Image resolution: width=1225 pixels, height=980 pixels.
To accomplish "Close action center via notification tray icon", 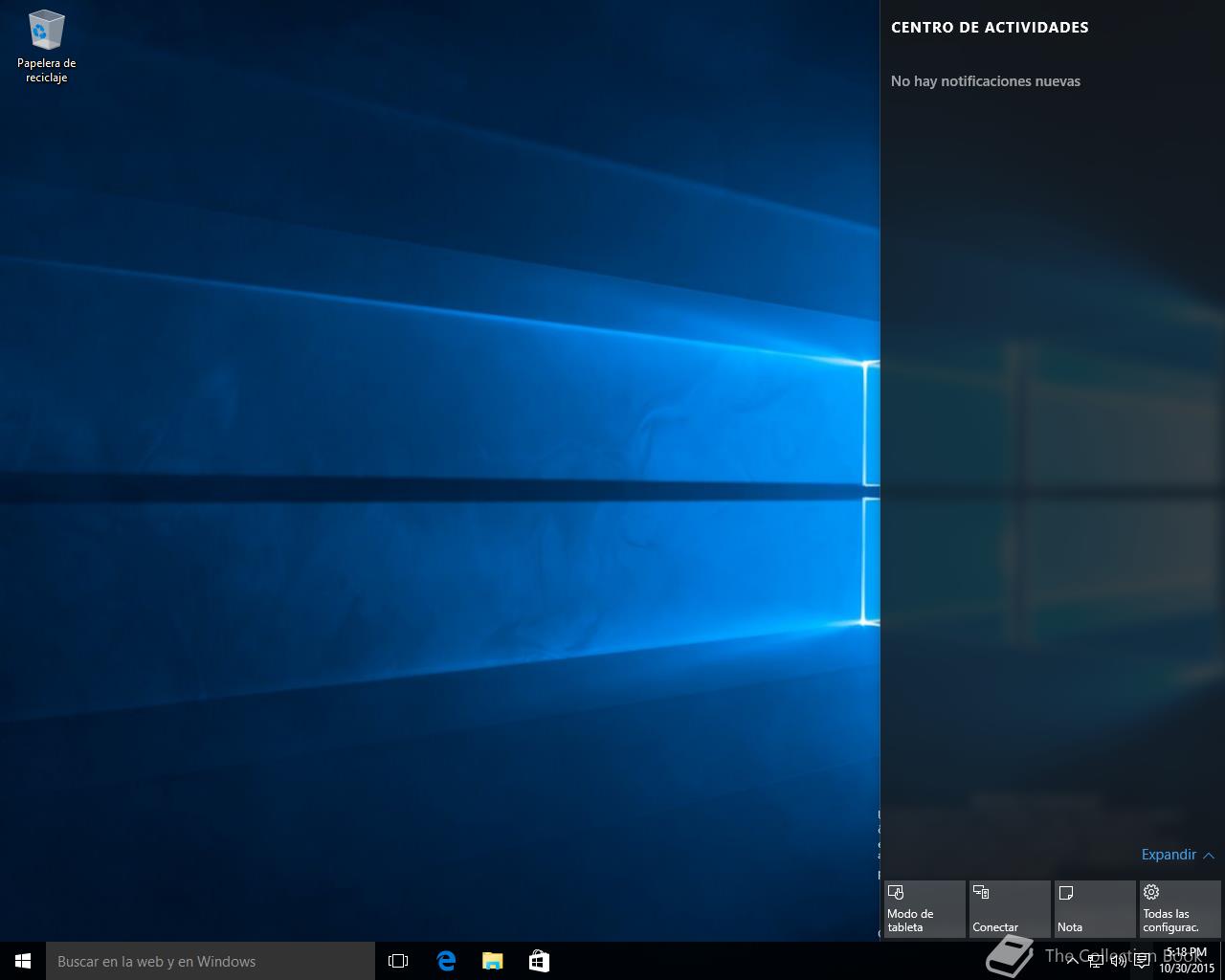I will click(1142, 961).
